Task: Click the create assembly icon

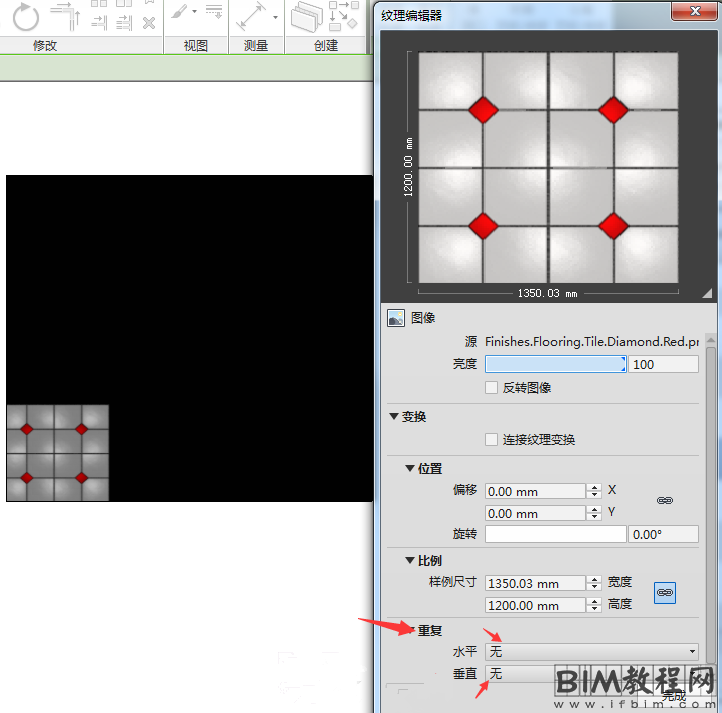Action: click(311, 17)
